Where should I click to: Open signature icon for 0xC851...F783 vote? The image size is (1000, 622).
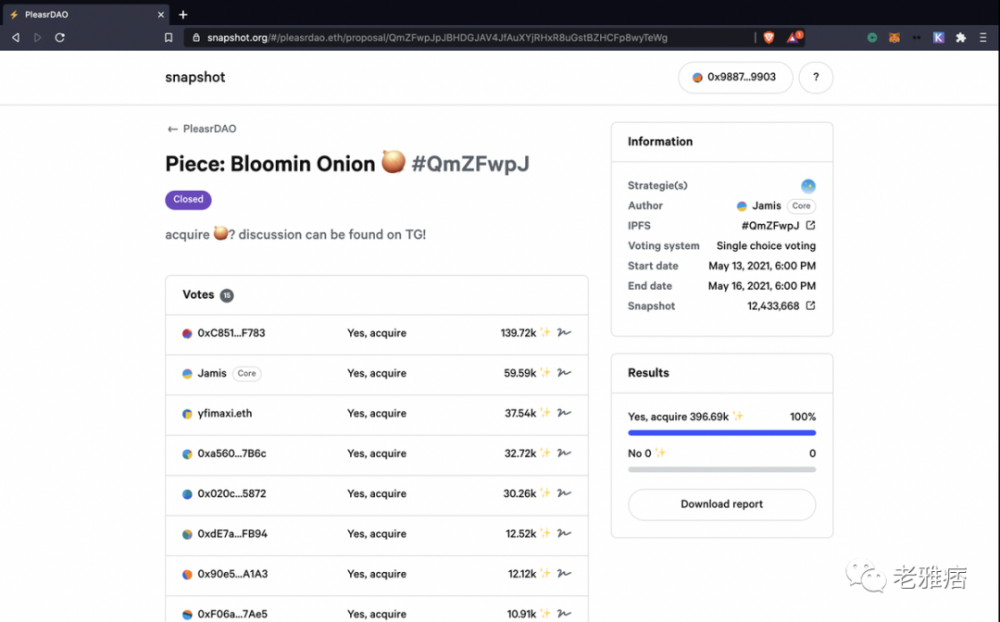(x=564, y=332)
